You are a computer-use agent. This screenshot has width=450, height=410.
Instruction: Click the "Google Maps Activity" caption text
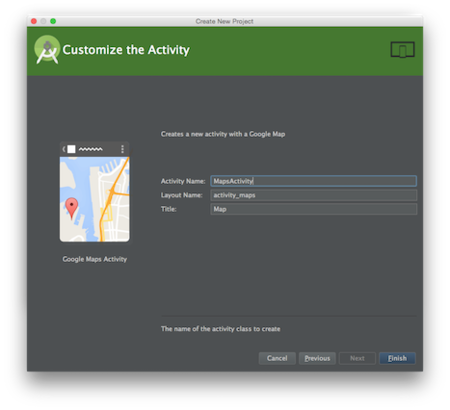[x=95, y=259]
